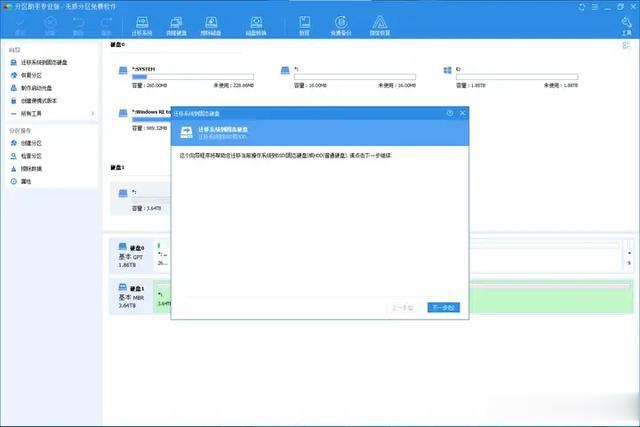Screen dimensions: 640x427
Task: Select 硬盘0 基本 GPT in the disk map
Action: click(x=131, y=256)
